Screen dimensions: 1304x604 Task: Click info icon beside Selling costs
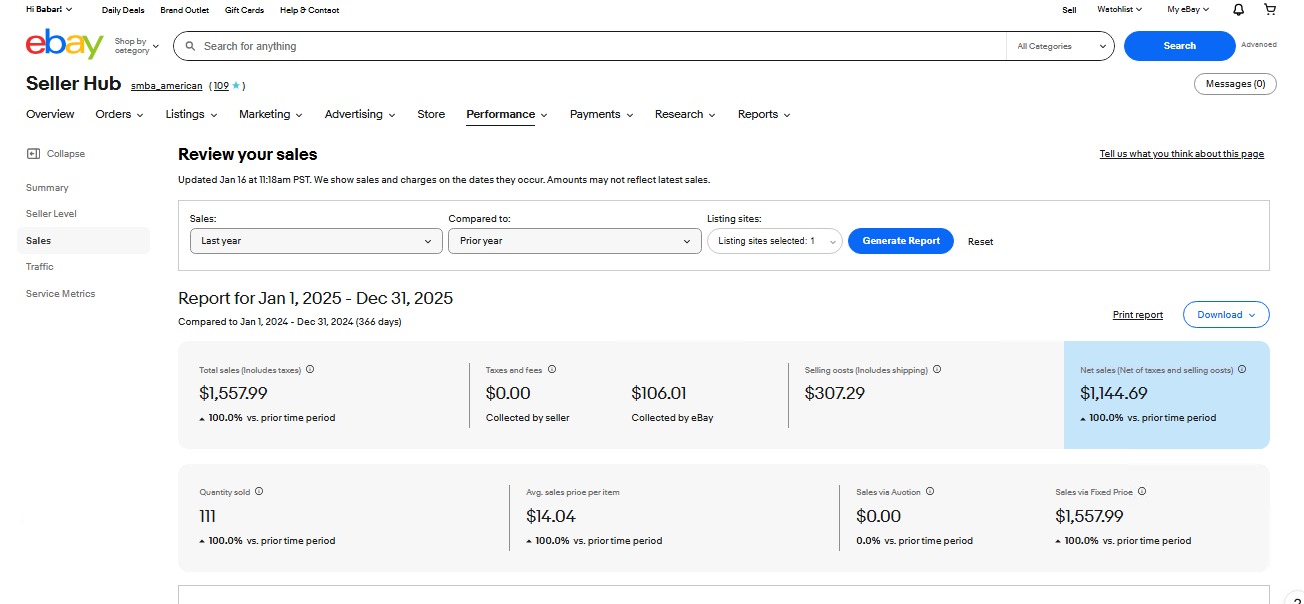(x=937, y=369)
